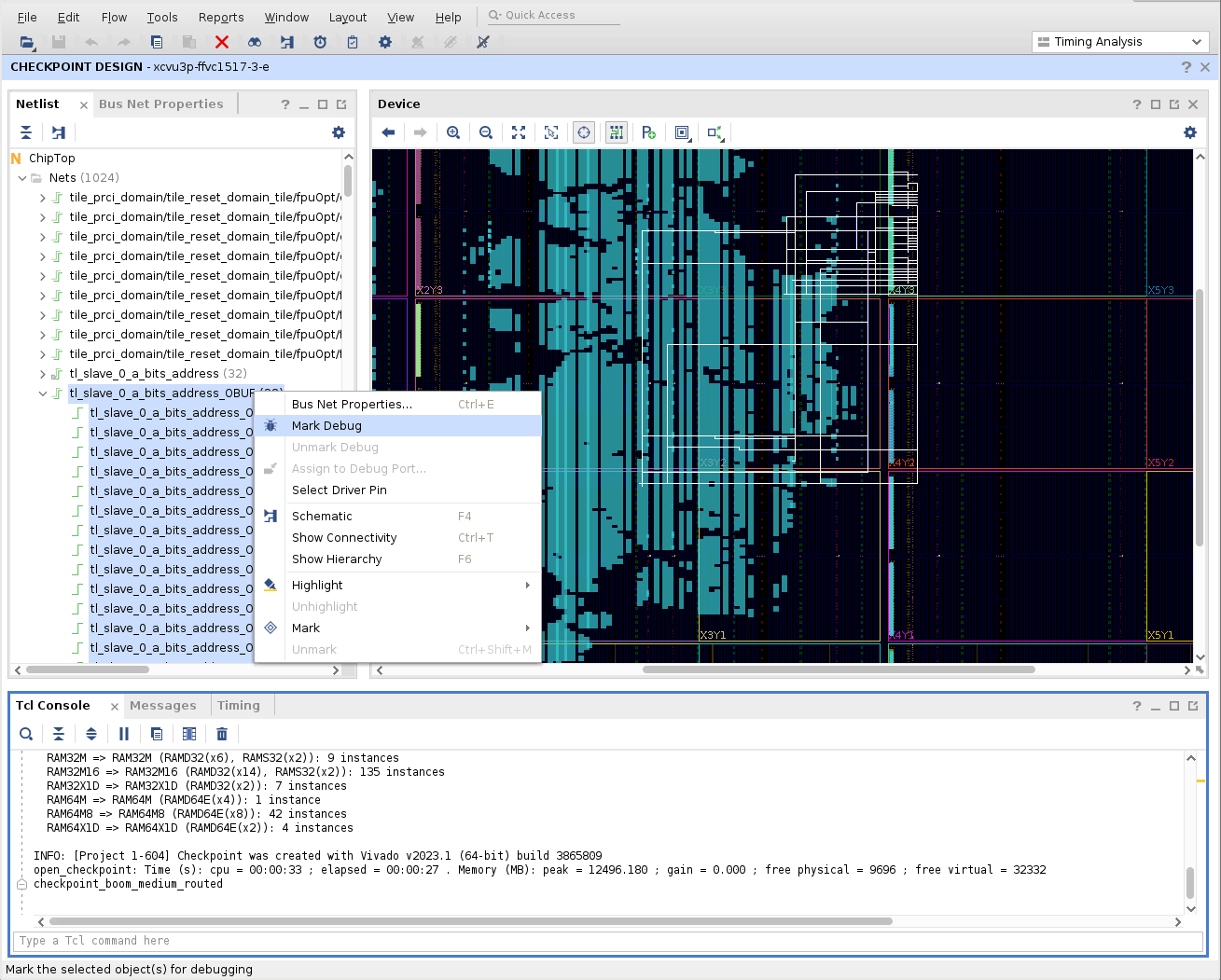Click the Netlist panel vertical scrollbar
The width and height of the screenshot is (1221, 980).
click(348, 182)
